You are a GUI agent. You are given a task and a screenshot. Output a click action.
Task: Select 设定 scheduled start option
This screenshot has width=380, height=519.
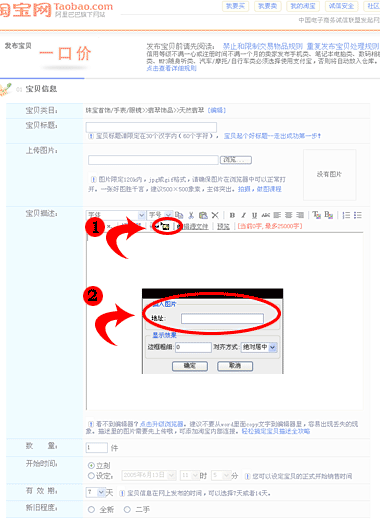pos(91,476)
